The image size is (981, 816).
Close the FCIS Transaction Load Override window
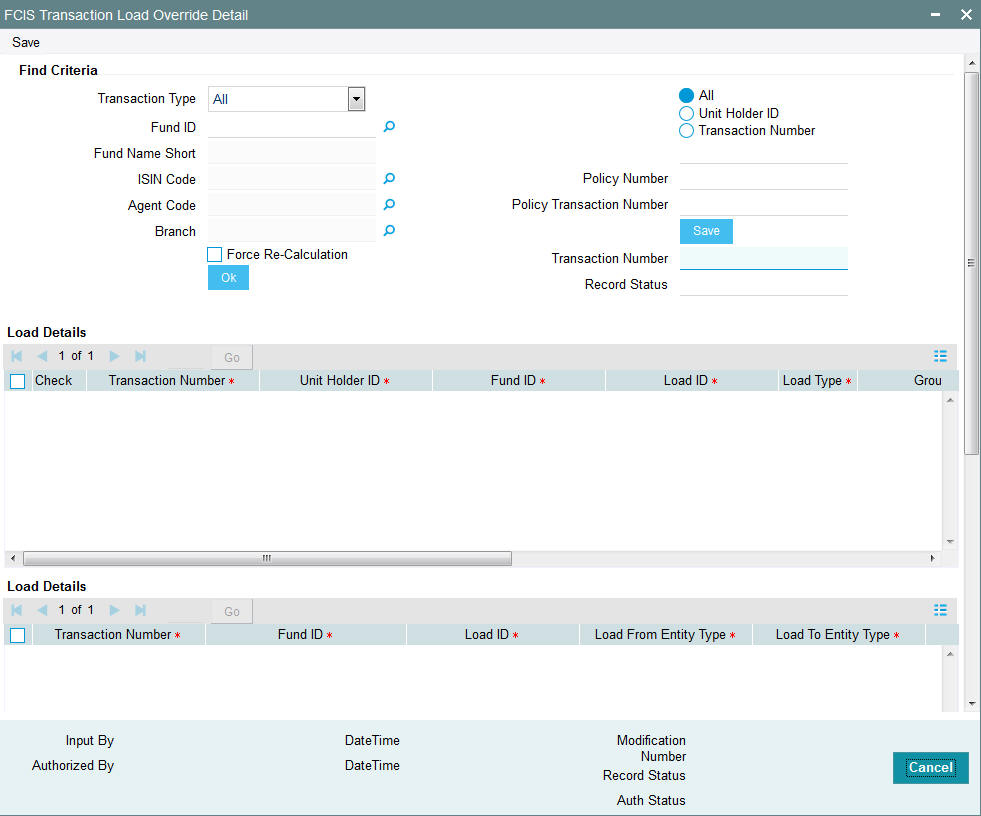tap(966, 14)
